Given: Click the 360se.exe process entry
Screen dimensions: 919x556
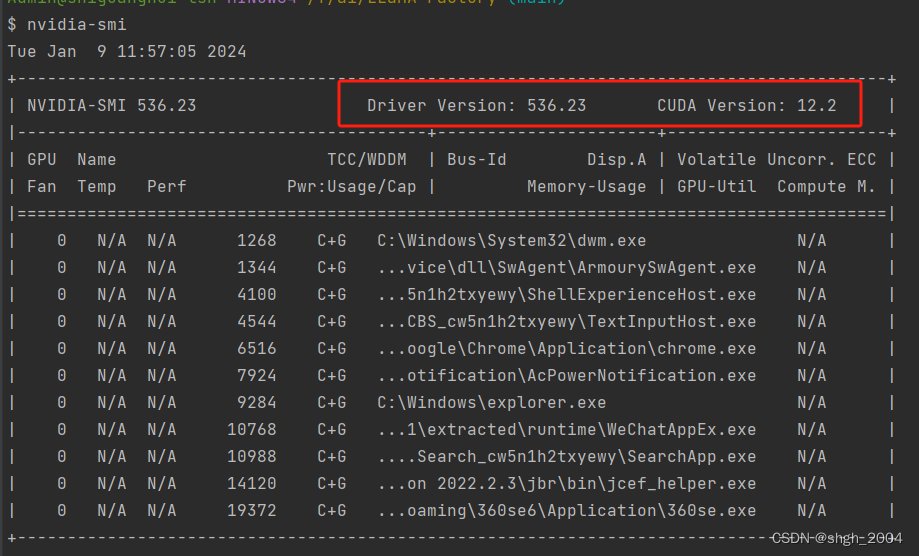Looking at the screenshot, I should point(567,510).
